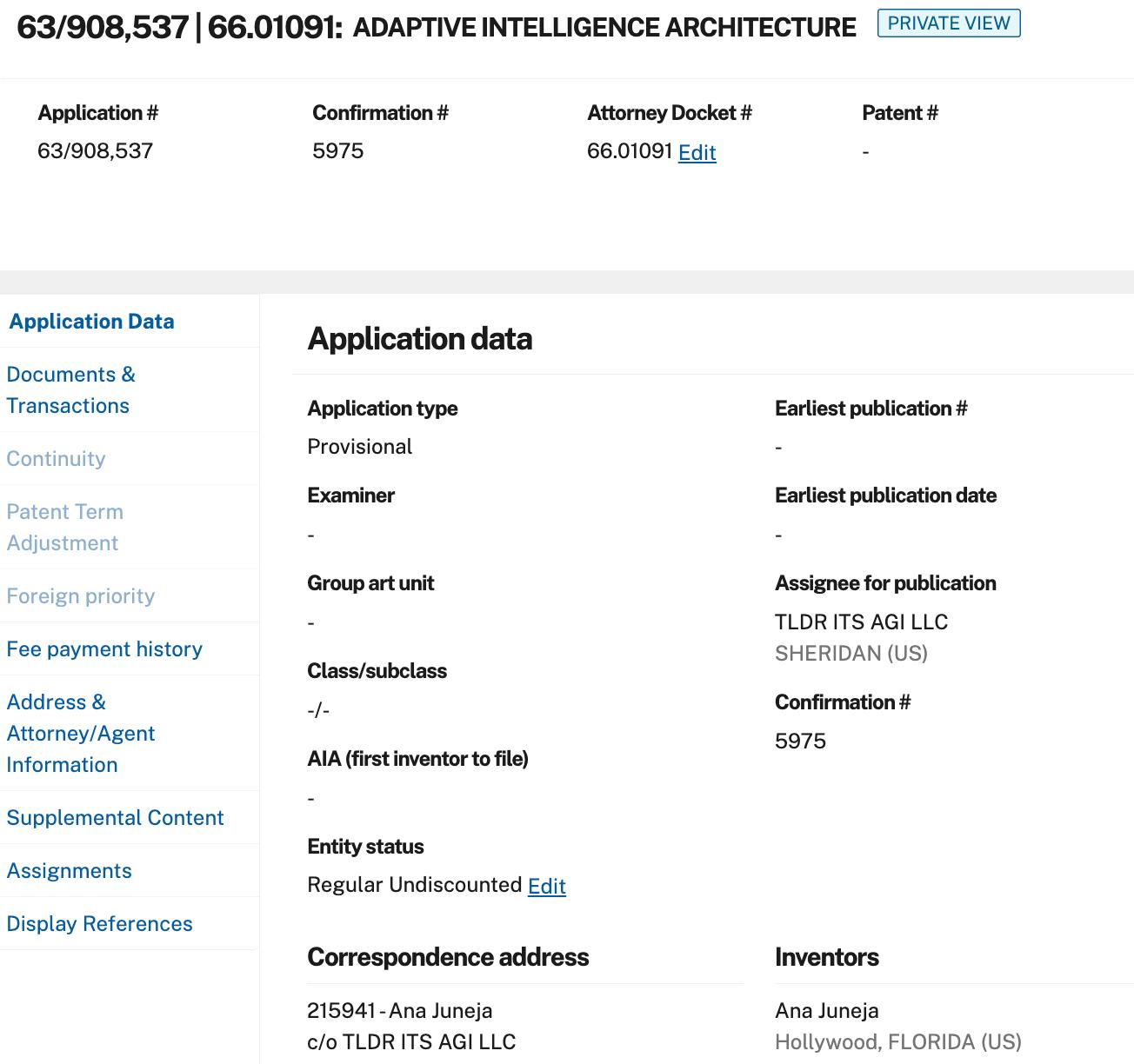Click the Inventors heading
Screen dimensions: 1134x1064
tap(826, 957)
